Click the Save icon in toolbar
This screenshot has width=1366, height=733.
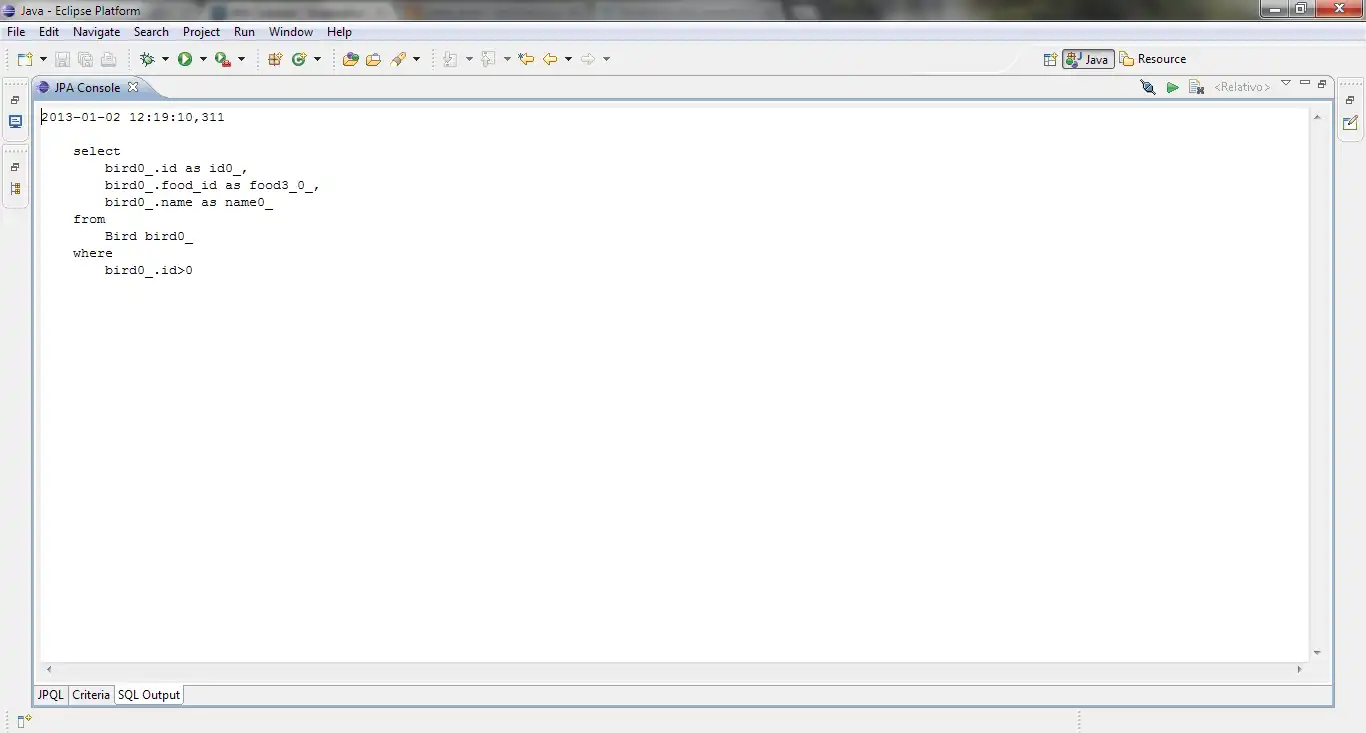(x=62, y=59)
